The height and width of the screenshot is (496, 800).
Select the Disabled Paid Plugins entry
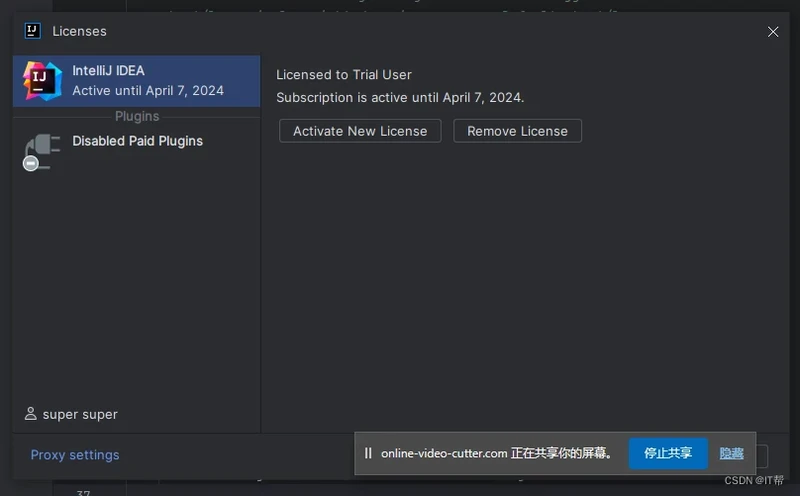click(137, 141)
